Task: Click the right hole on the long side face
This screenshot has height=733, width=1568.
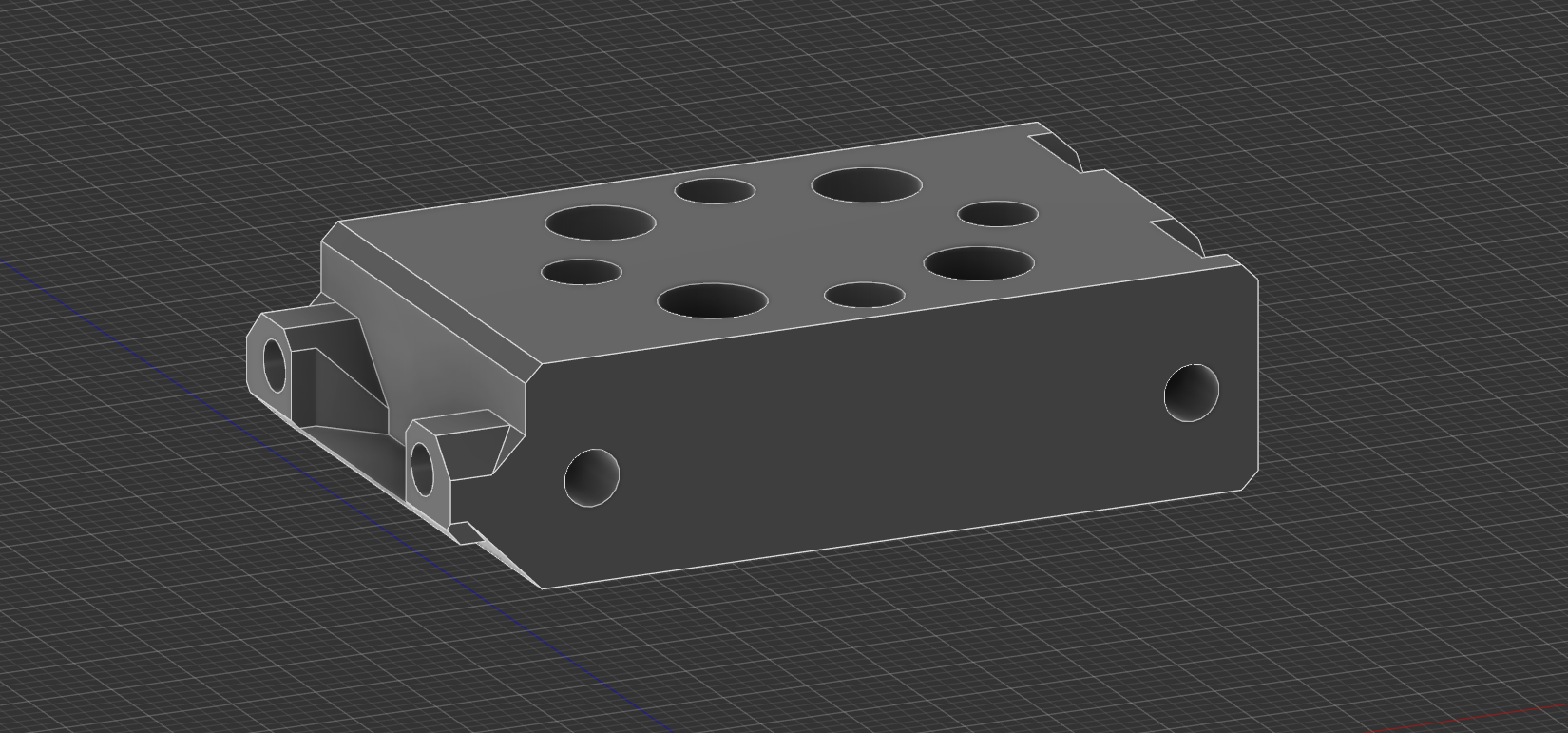Action: coord(1192,392)
